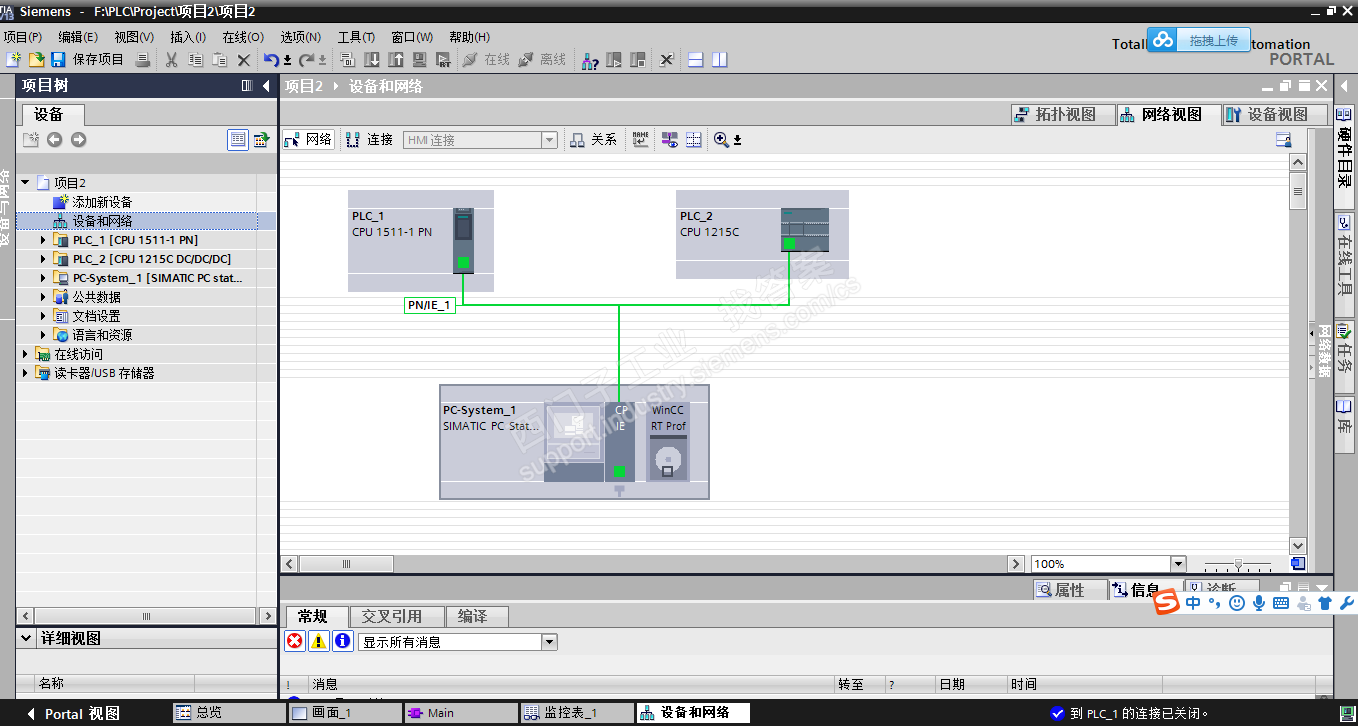Select the 添加新设备 tree item
This screenshot has width=1358, height=726.
tap(102, 202)
